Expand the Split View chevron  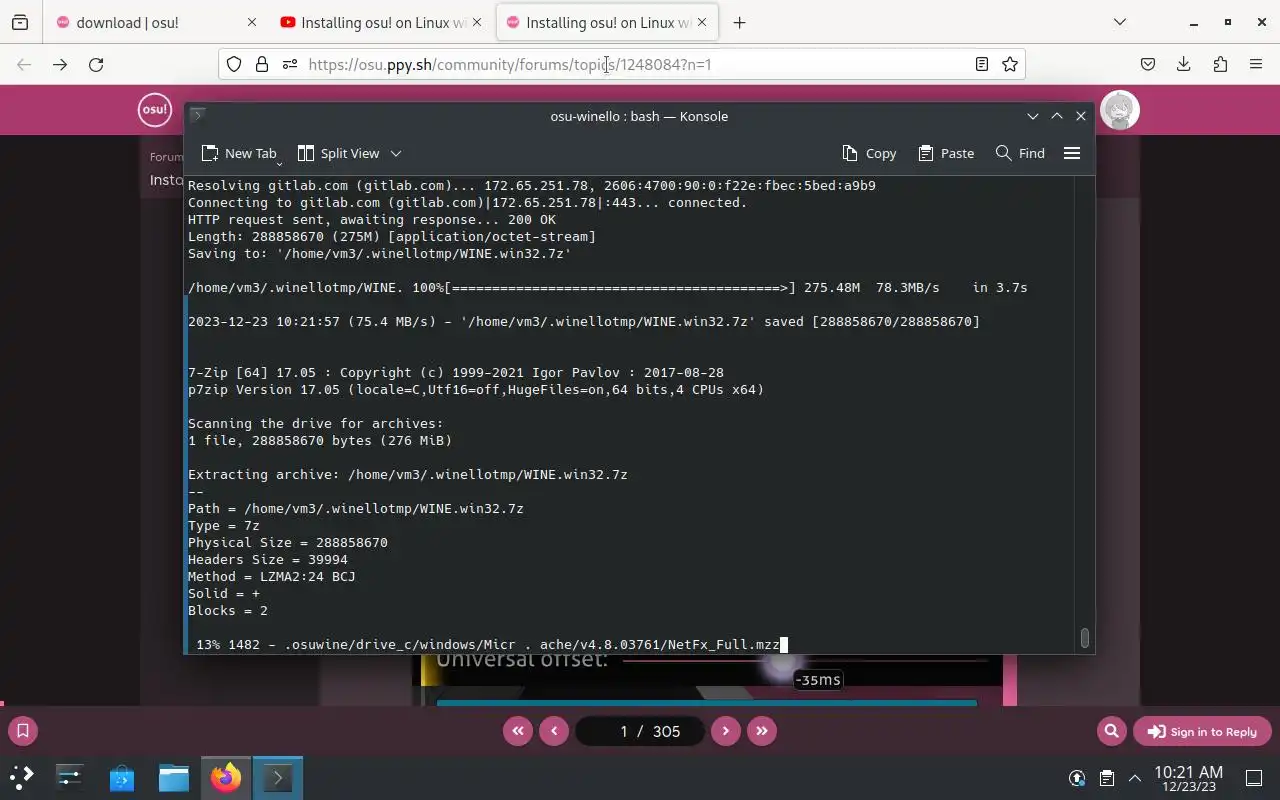point(396,153)
